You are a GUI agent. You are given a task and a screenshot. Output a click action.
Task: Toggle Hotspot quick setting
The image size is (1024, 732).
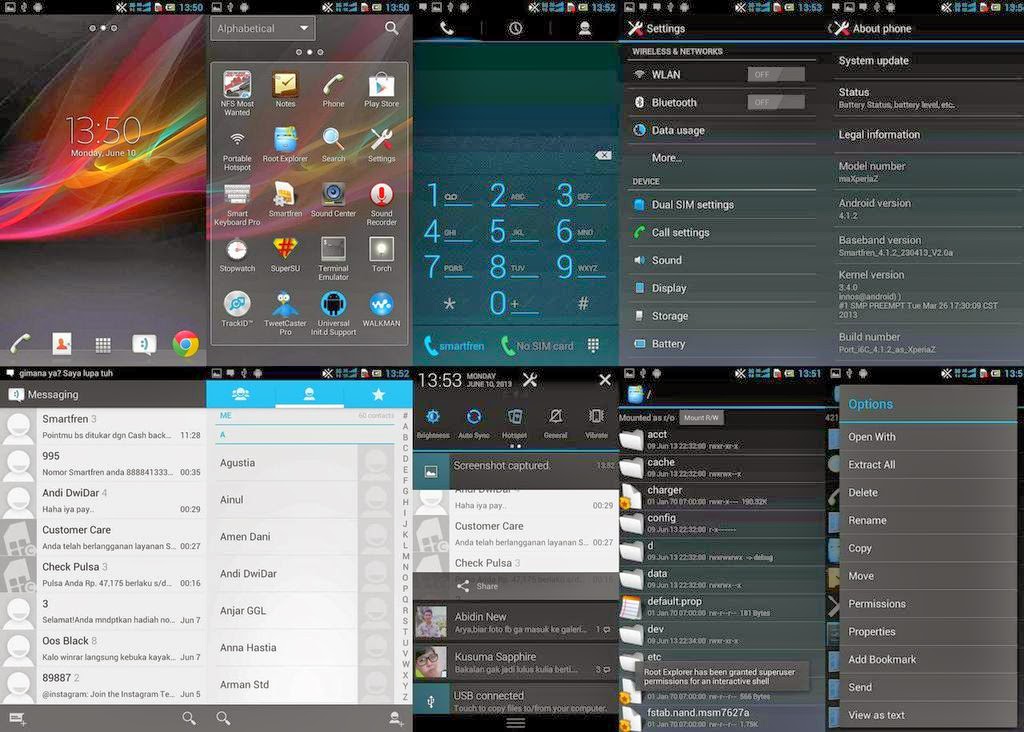point(515,423)
